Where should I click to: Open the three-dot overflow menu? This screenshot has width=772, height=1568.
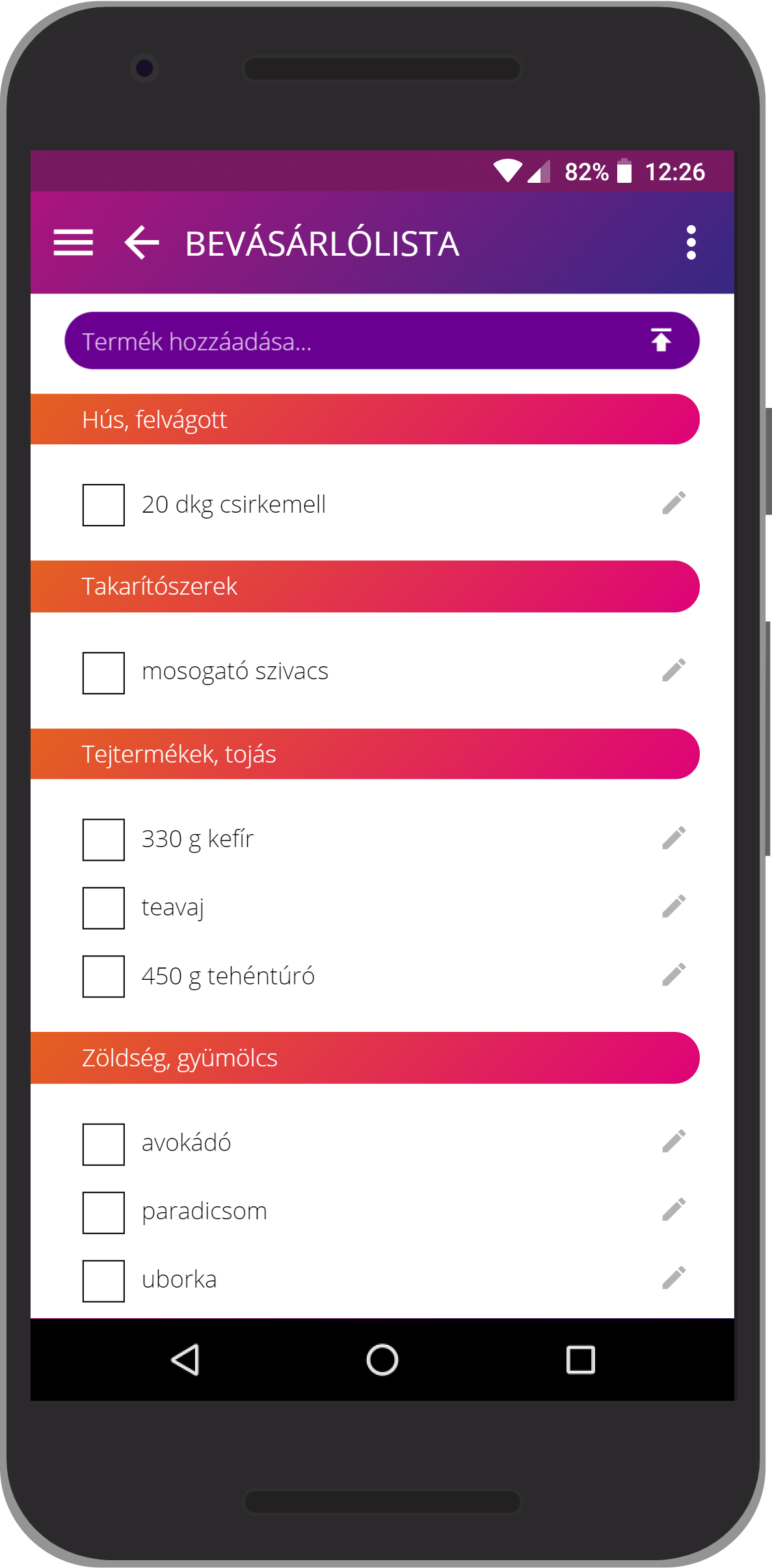(x=691, y=243)
